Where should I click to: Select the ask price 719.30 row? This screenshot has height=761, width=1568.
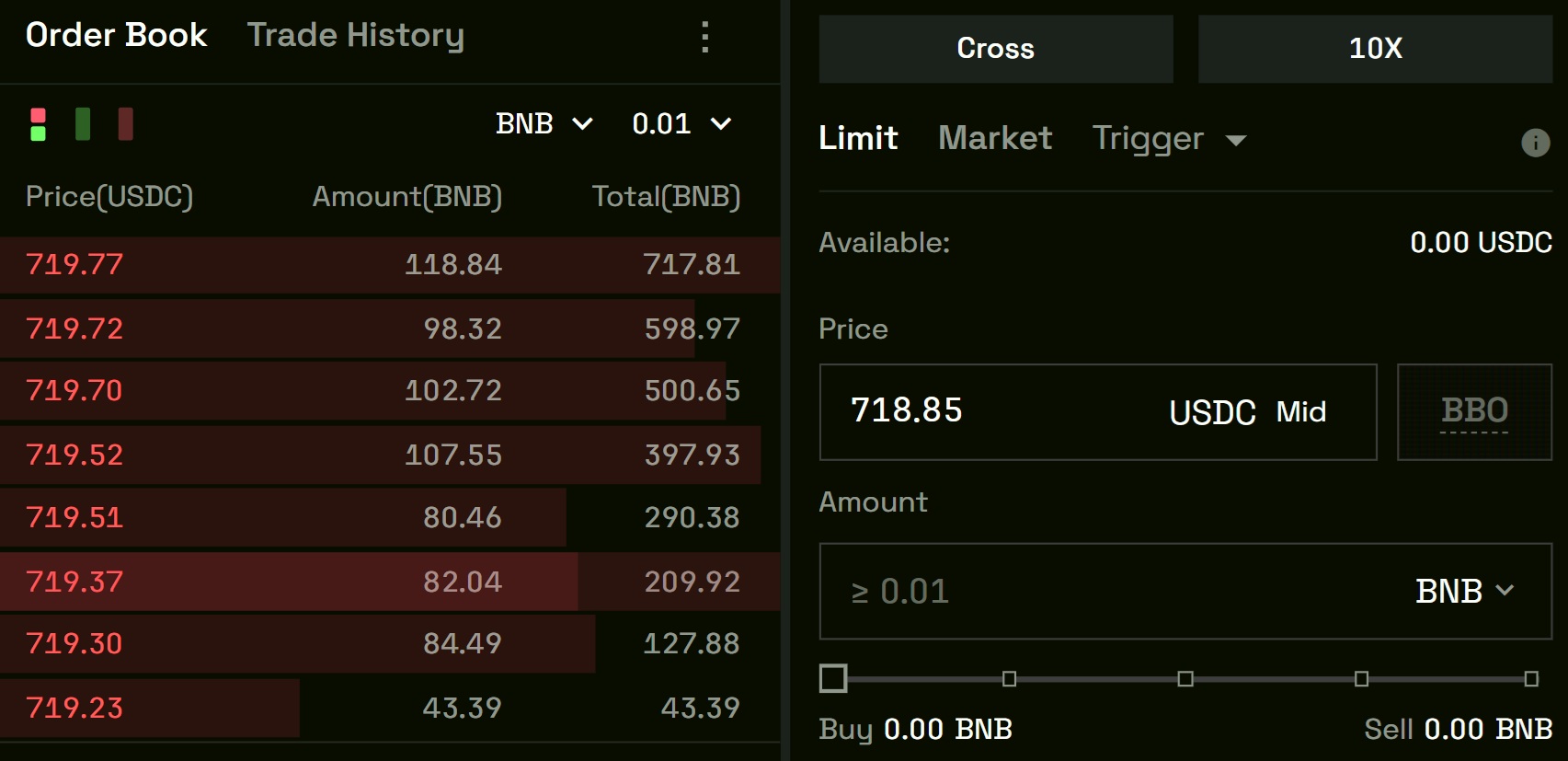(390, 643)
